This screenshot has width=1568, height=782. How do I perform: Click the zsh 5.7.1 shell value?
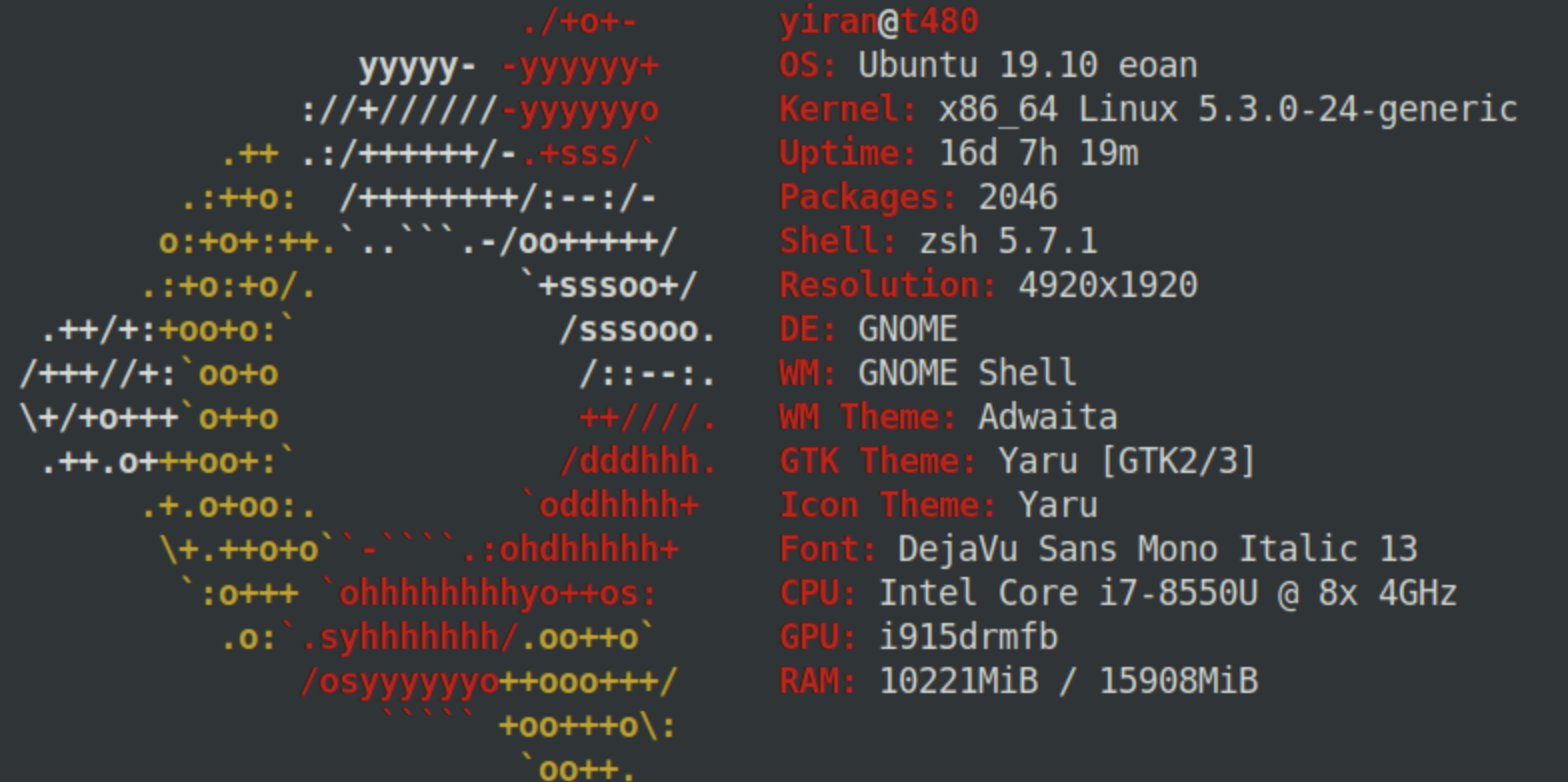1007,241
